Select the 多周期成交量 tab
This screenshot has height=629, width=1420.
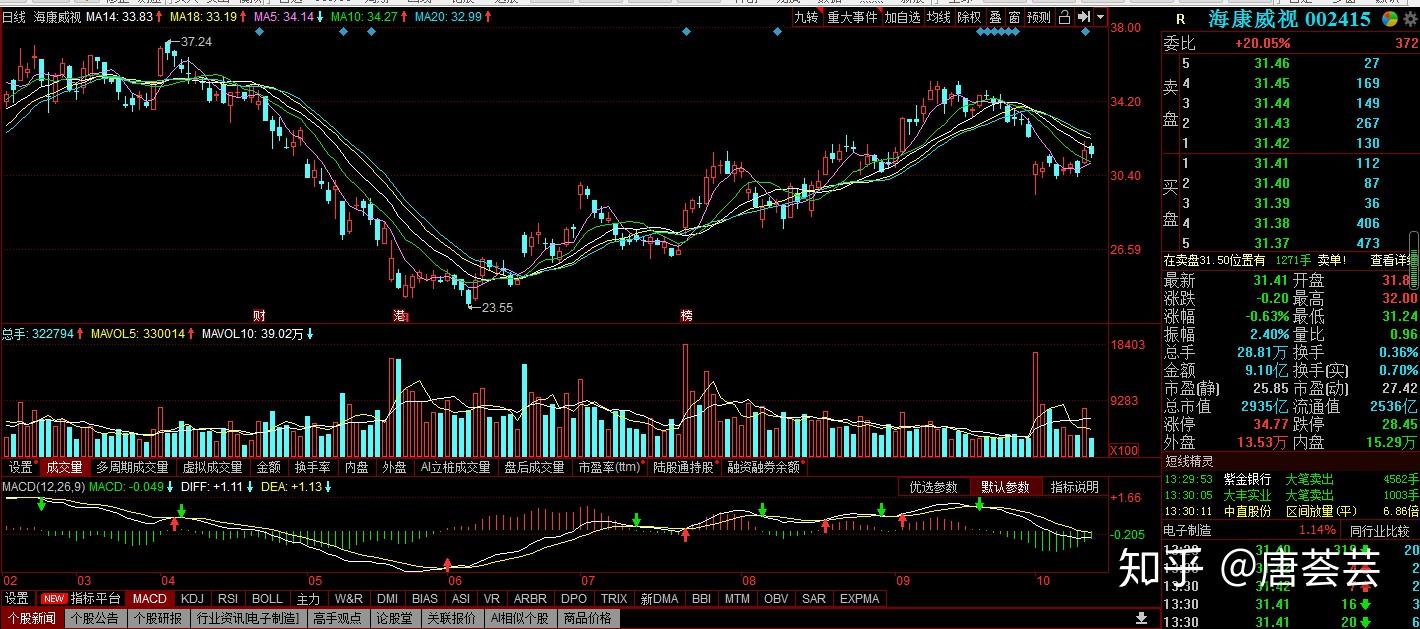coord(132,467)
